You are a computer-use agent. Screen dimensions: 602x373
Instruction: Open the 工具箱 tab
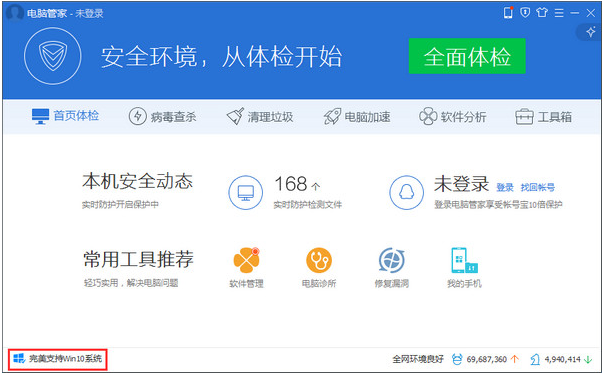click(x=543, y=116)
